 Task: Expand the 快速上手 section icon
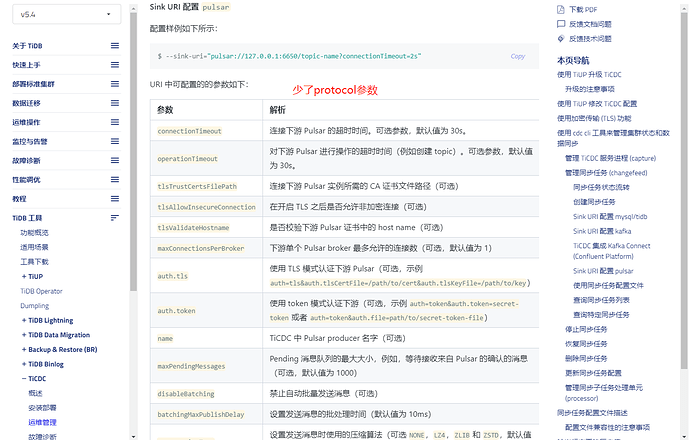click(x=115, y=65)
